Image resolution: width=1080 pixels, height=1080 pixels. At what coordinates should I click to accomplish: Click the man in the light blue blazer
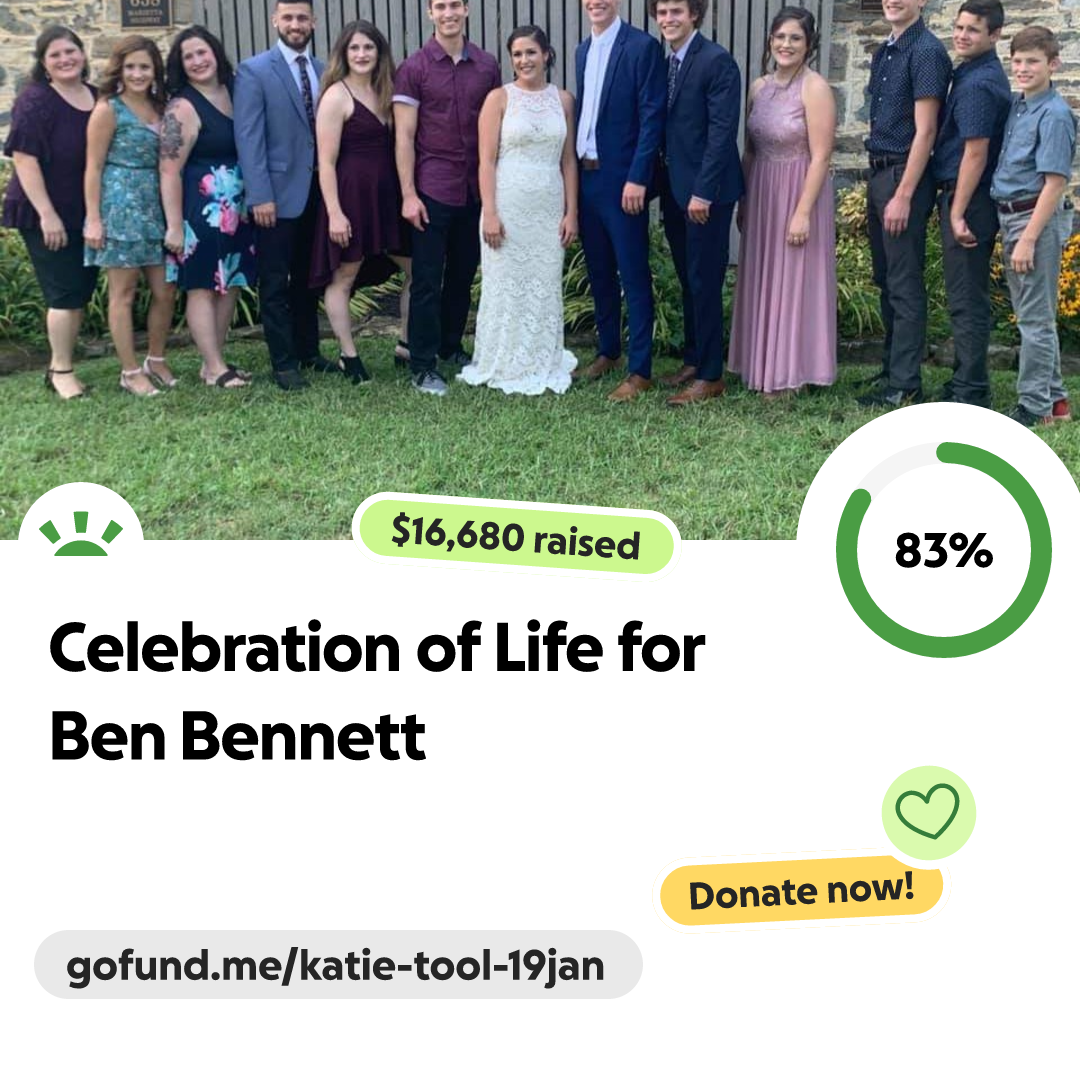(x=279, y=193)
